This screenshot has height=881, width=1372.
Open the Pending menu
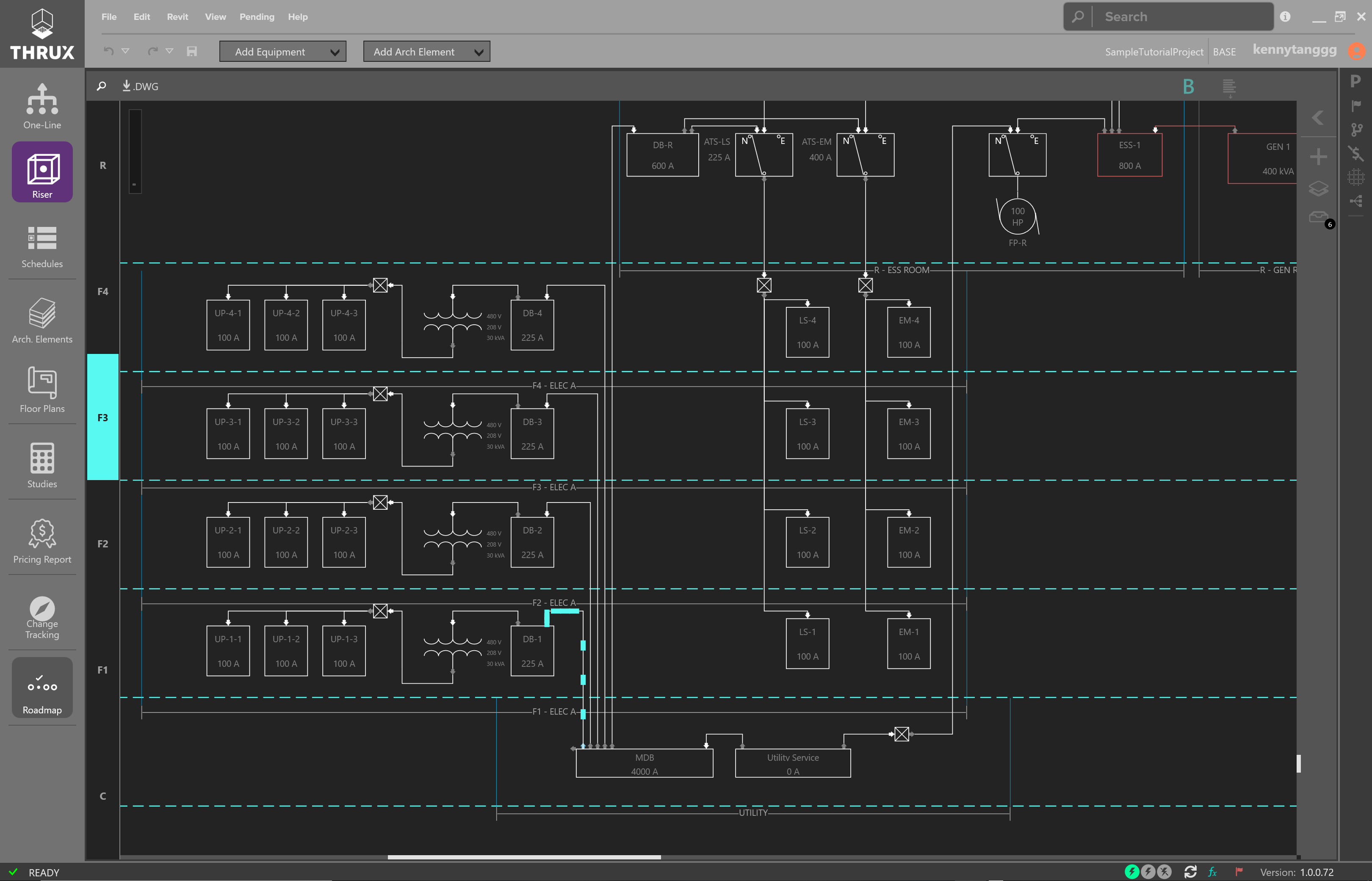tap(256, 17)
